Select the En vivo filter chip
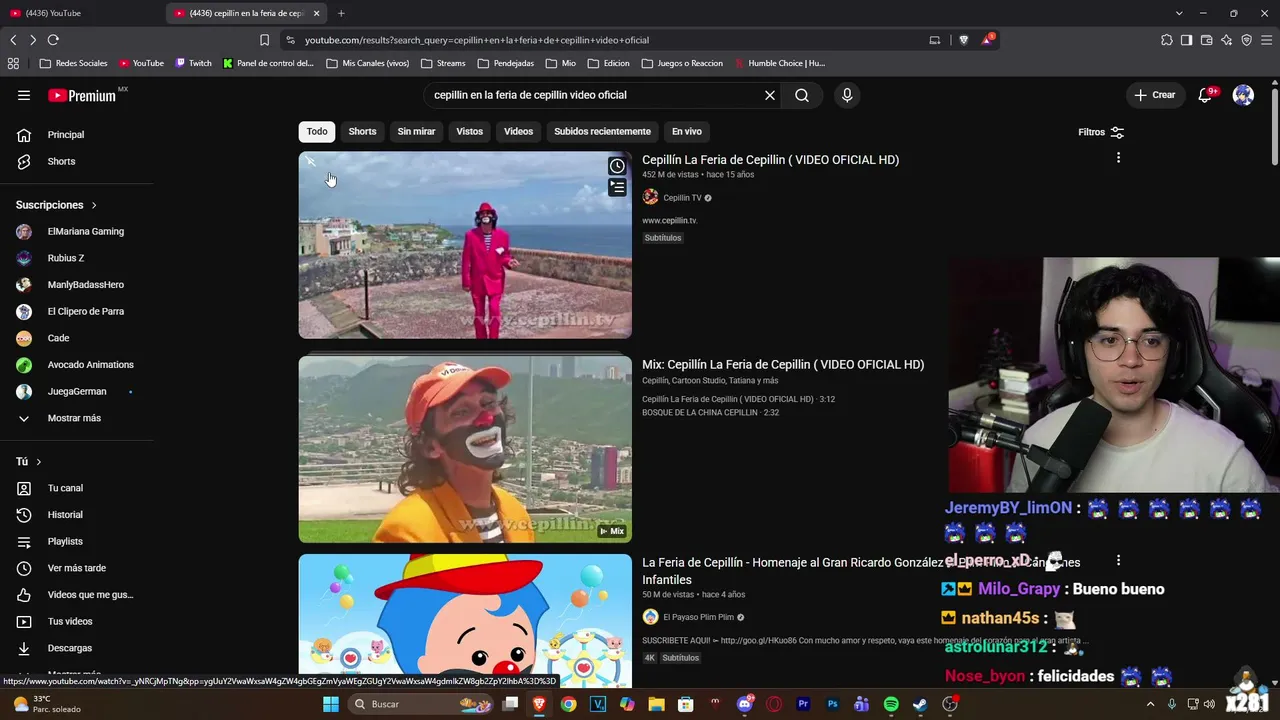Viewport: 1280px width, 720px height. pyautogui.click(x=686, y=132)
